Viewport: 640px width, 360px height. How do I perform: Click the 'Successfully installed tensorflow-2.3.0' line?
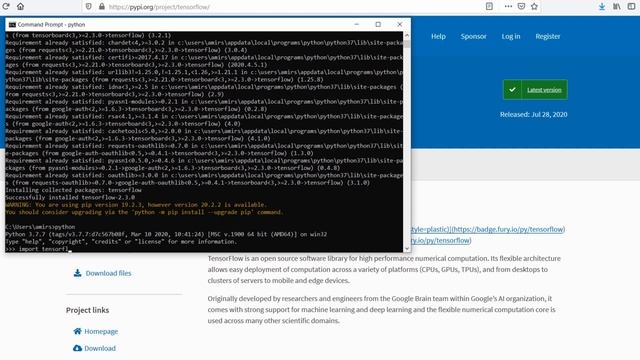(70, 198)
